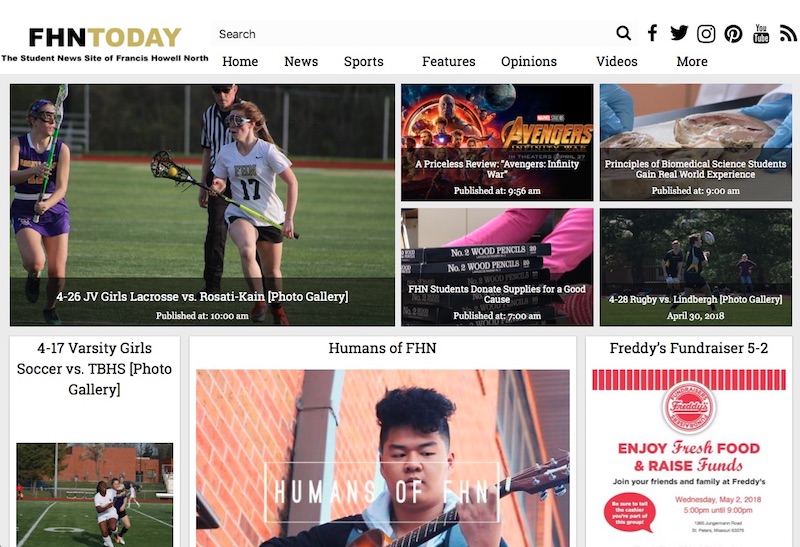
Task: Open the Pinterest icon
Action: coord(733,34)
